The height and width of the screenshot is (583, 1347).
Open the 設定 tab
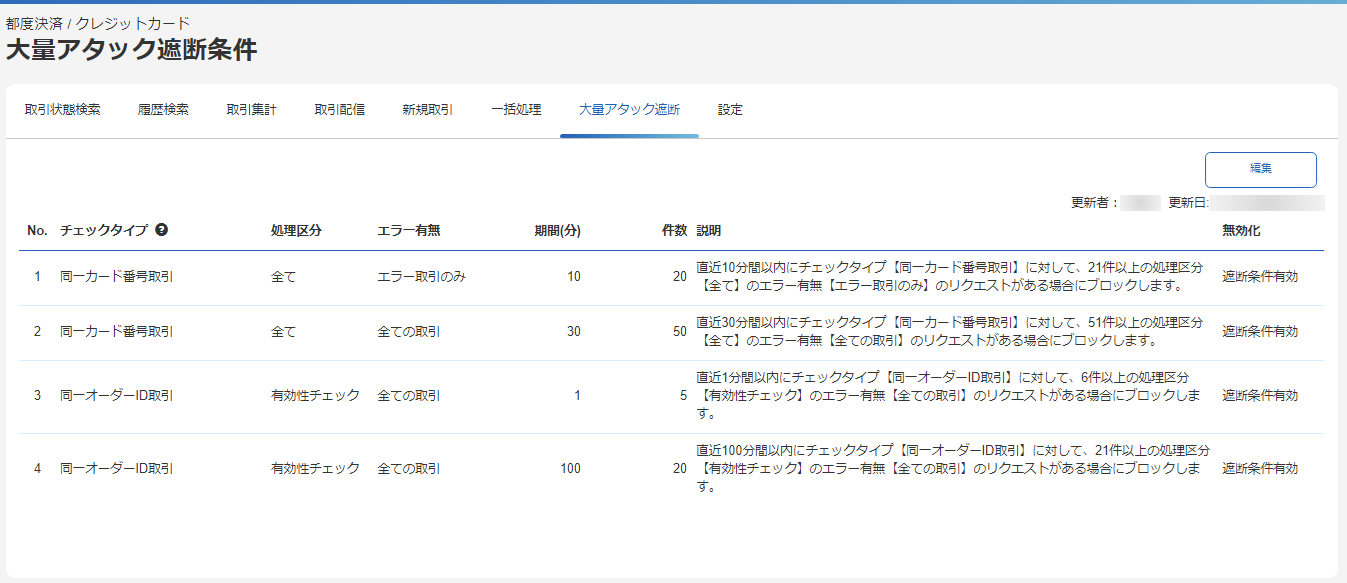click(730, 110)
